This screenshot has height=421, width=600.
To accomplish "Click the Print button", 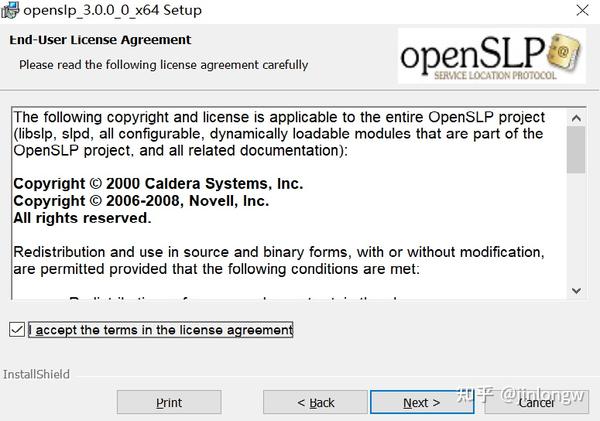I will coord(169,402).
